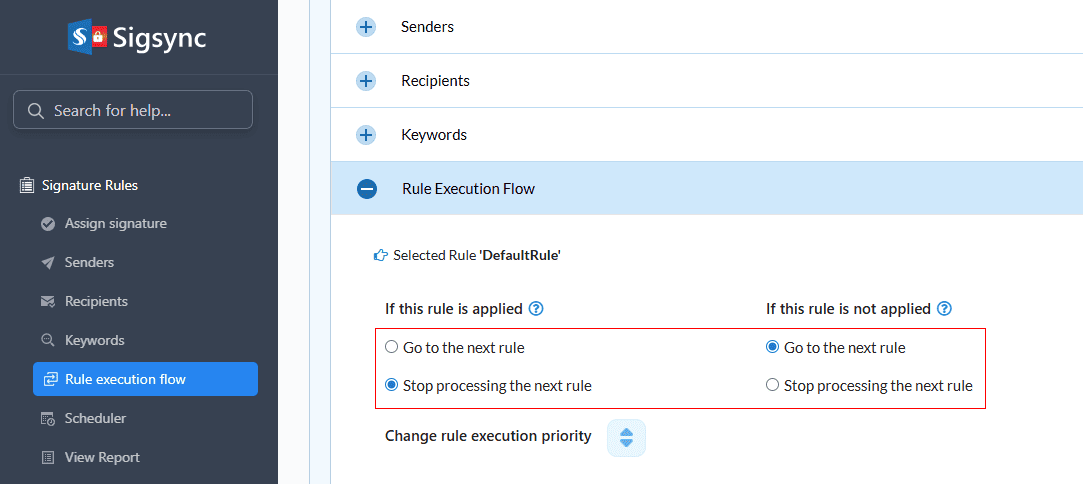Expand the Senders section
Viewport: 1083px width, 484px height.
coord(366,27)
